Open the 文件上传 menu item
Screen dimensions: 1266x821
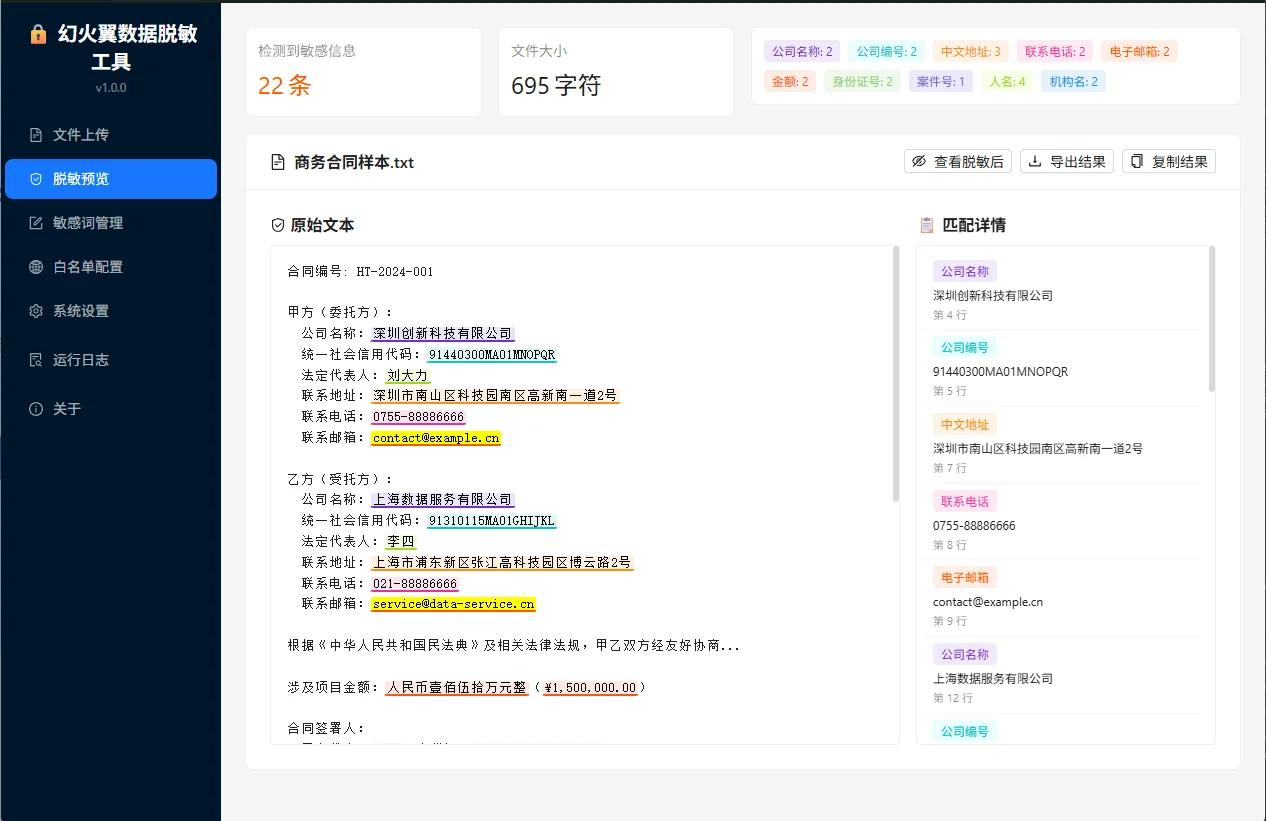(111, 135)
